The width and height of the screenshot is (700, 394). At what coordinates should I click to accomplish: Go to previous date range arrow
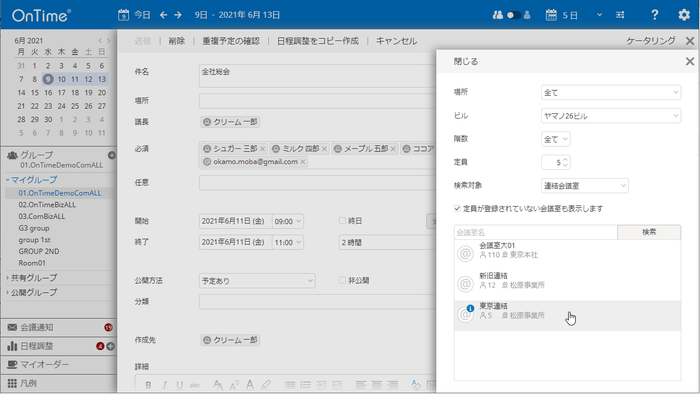pos(163,15)
